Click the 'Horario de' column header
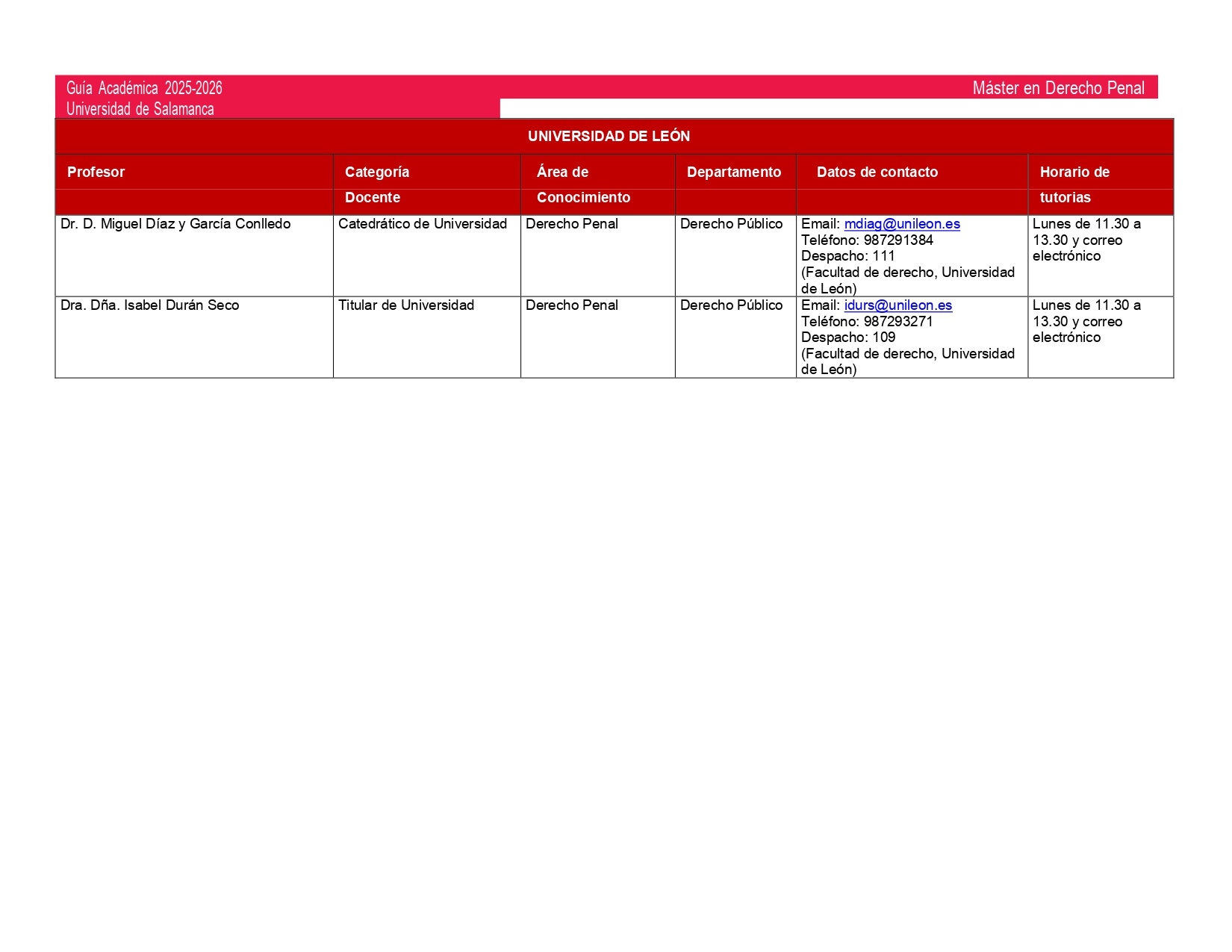 [x=1074, y=172]
